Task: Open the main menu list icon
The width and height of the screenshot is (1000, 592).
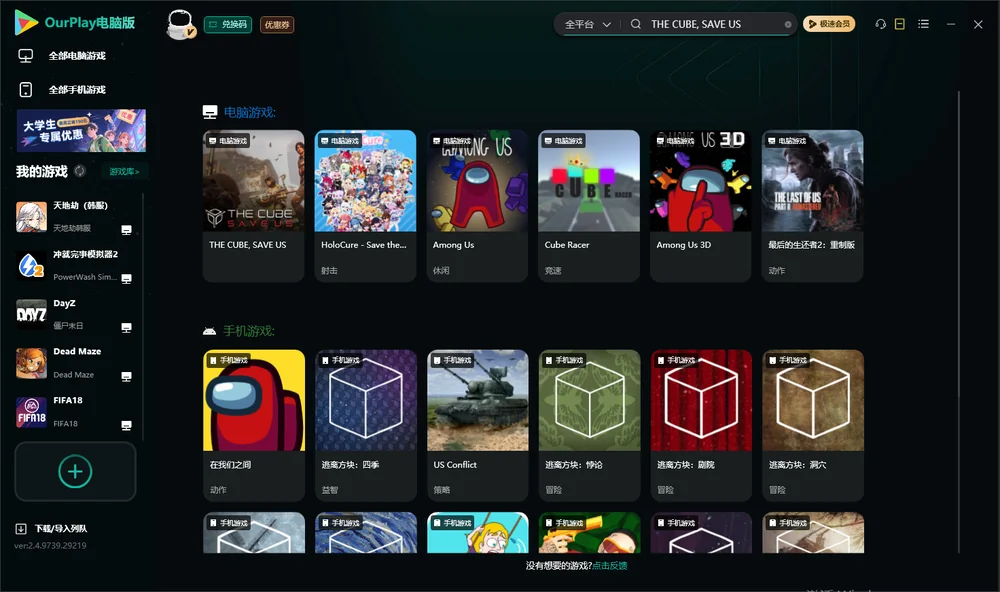Action: tap(923, 24)
